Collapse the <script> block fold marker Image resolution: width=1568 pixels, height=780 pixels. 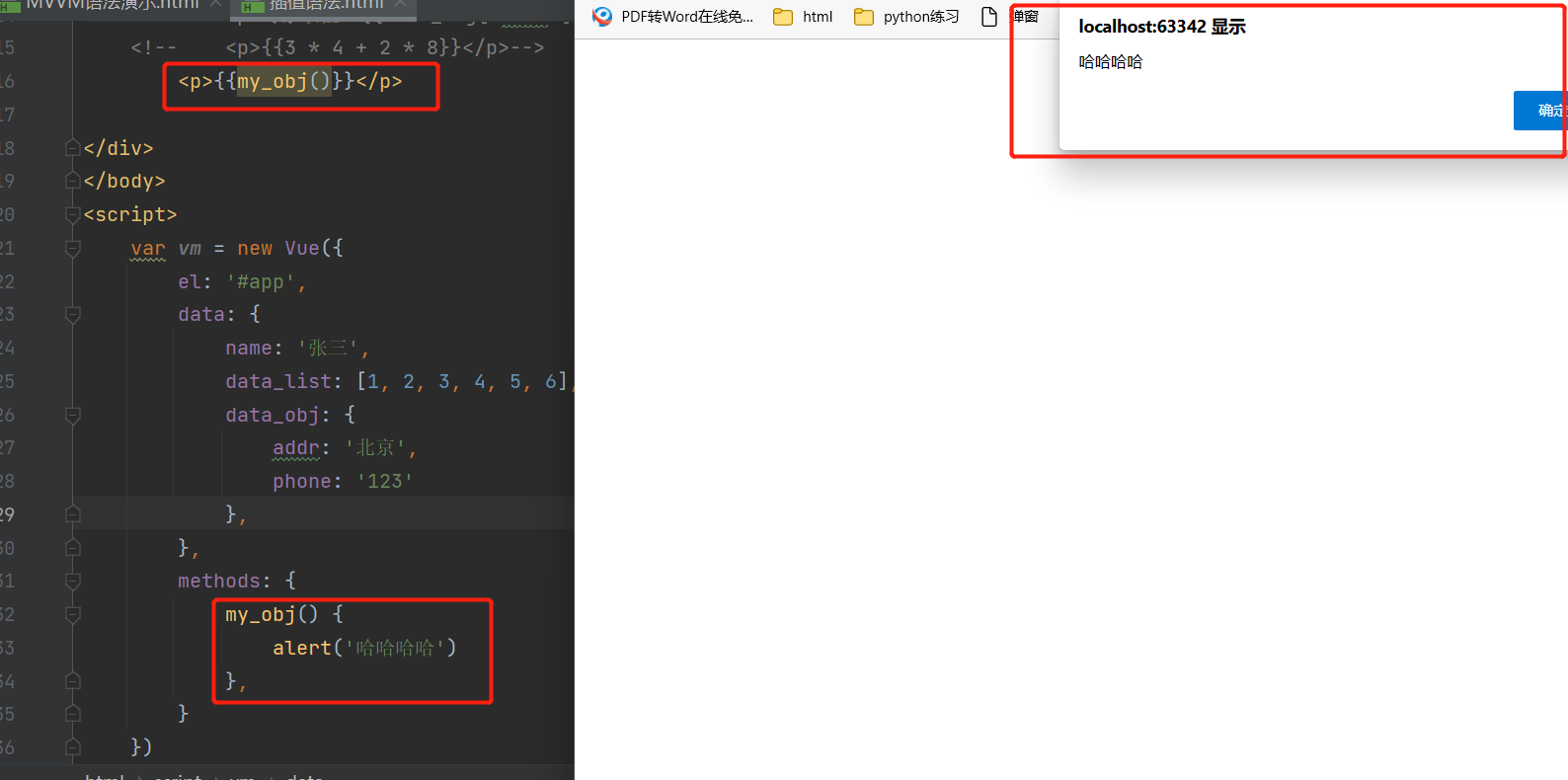(72, 214)
